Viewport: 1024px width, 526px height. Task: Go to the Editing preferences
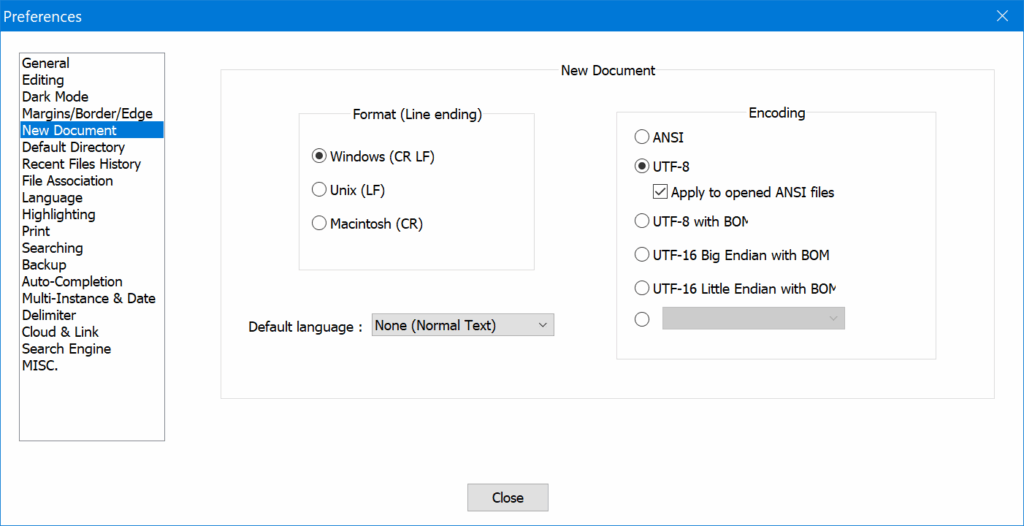[43, 80]
